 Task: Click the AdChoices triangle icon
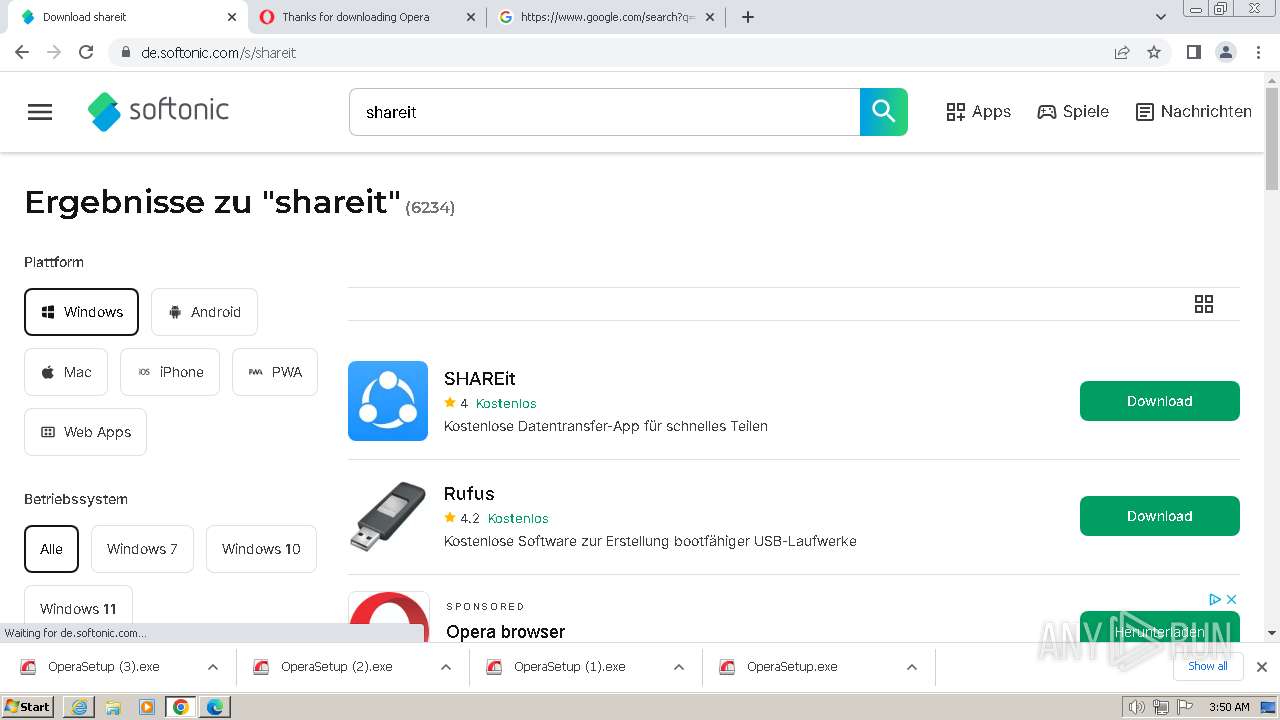pyautogui.click(x=1215, y=599)
